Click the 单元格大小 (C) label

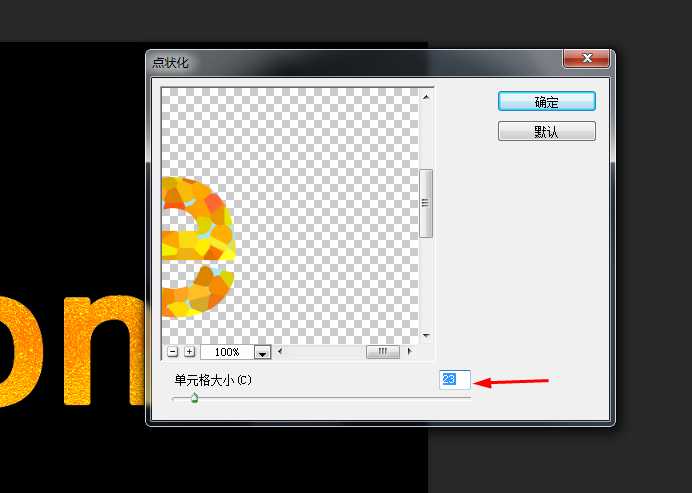213,381
